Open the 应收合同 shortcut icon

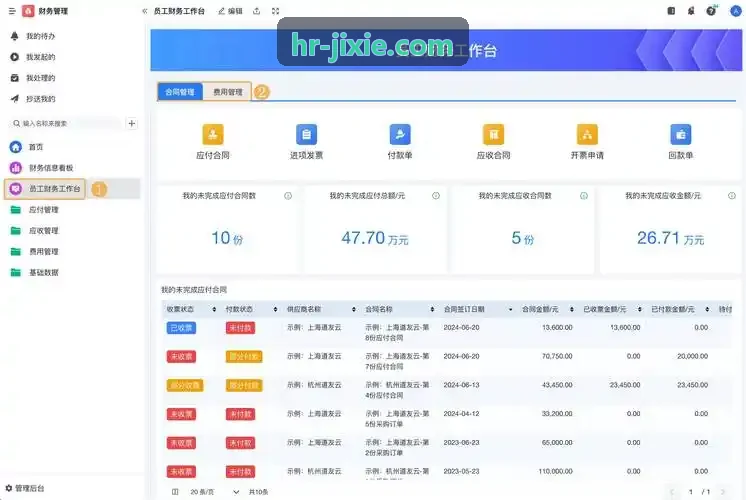tap(493, 134)
